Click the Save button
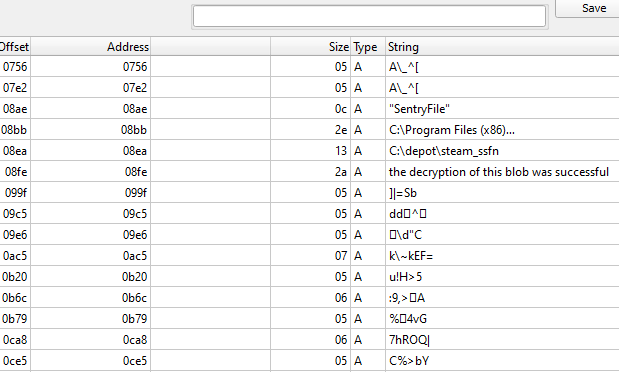Image resolution: width=619 pixels, height=372 pixels. pyautogui.click(x=587, y=8)
